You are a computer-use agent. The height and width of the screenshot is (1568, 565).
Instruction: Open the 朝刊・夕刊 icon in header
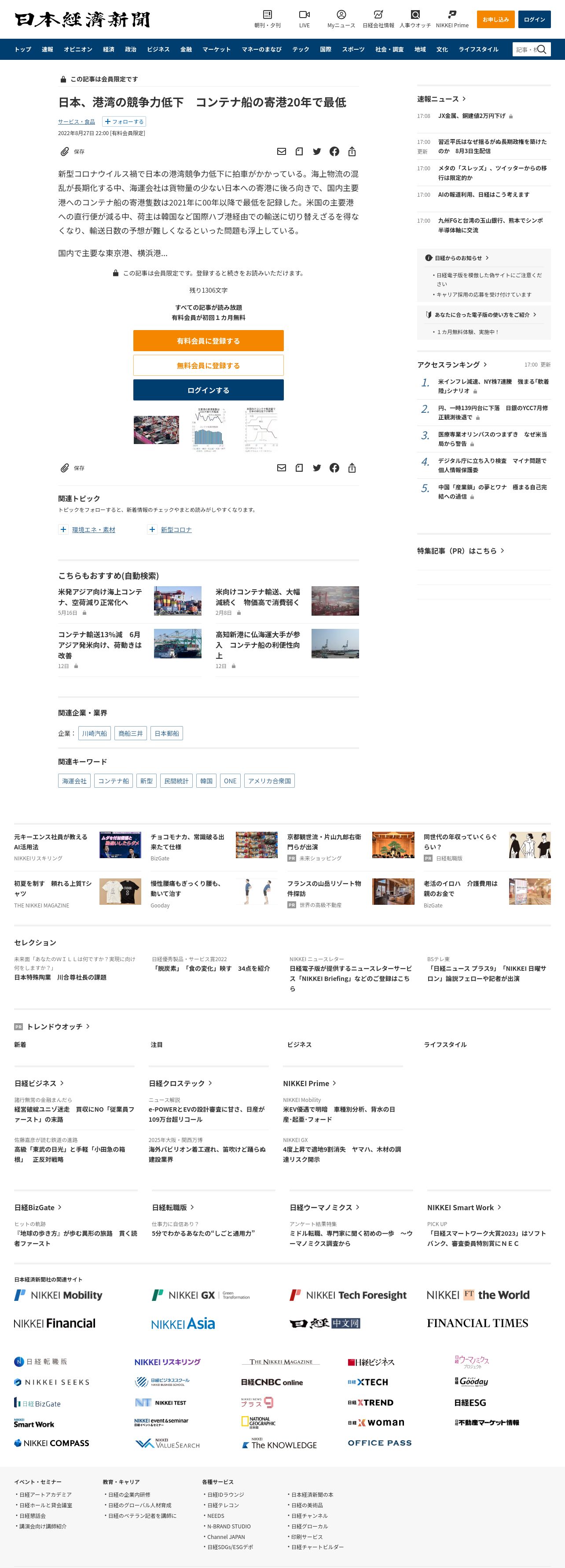(267, 15)
